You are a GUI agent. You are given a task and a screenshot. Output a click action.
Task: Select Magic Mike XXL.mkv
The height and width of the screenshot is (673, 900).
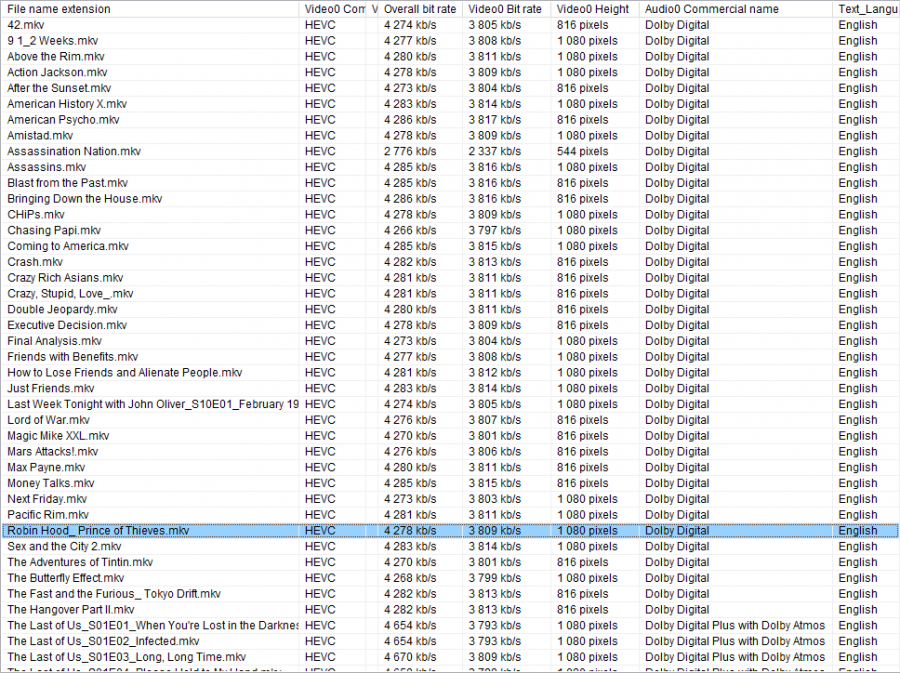click(x=58, y=436)
